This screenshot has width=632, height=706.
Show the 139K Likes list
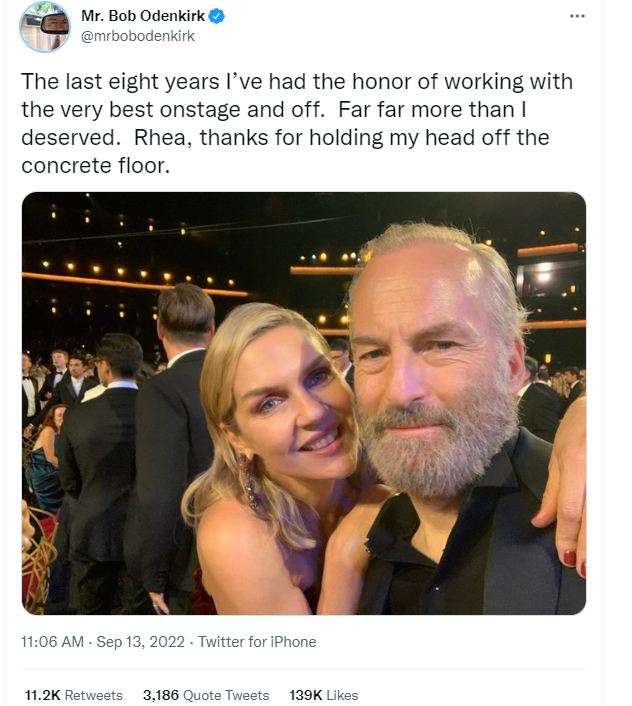point(323,695)
